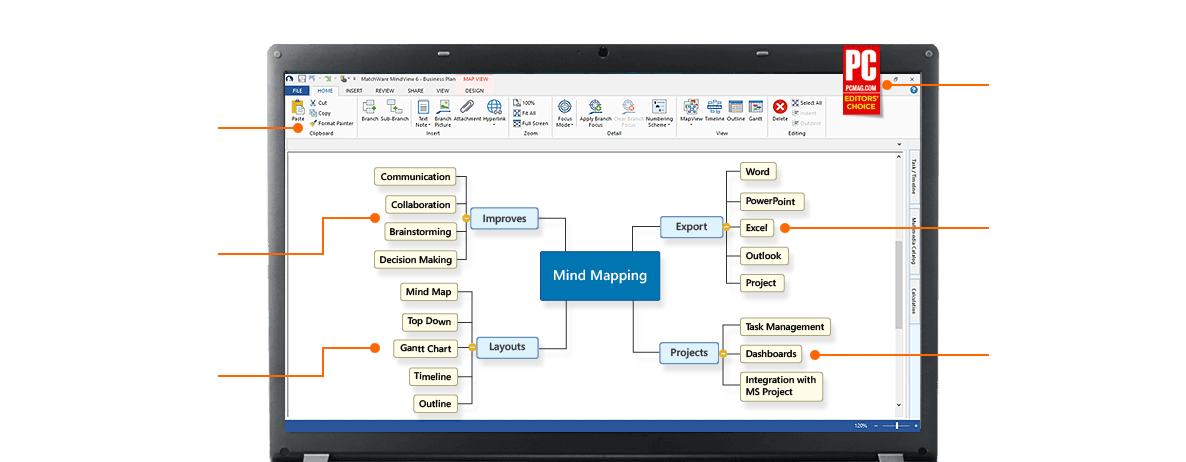Cut the selection using the scissors icon
Image resolution: width=1186 pixels, height=462 pixels.
coord(312,103)
